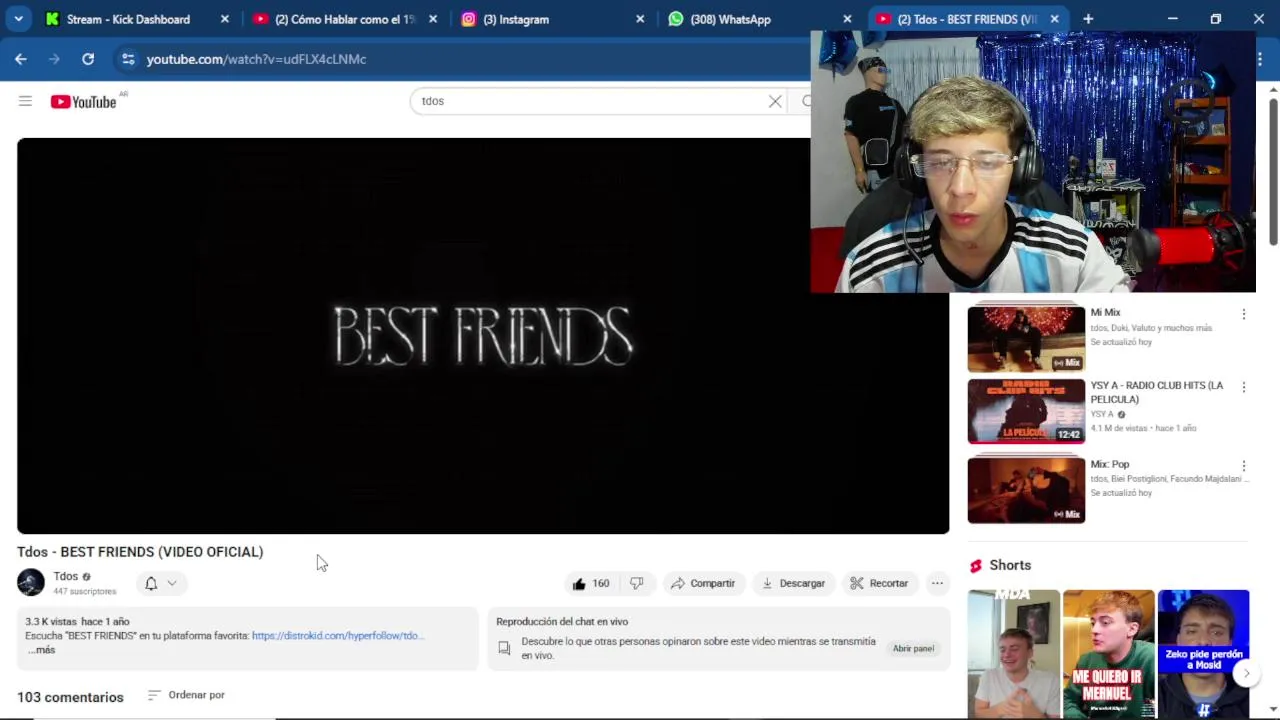This screenshot has width=1280, height=720.
Task: Dislike the video with thumbs down
Action: coord(637,583)
